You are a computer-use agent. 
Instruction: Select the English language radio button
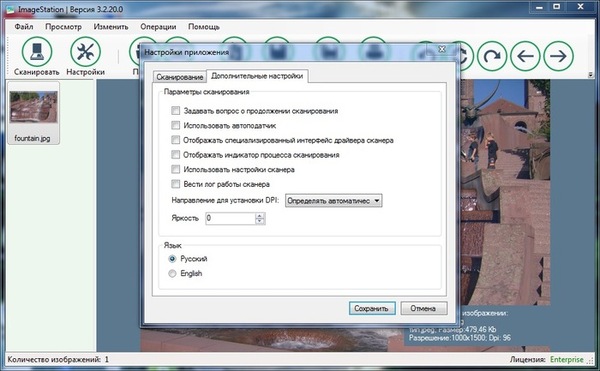point(172,273)
